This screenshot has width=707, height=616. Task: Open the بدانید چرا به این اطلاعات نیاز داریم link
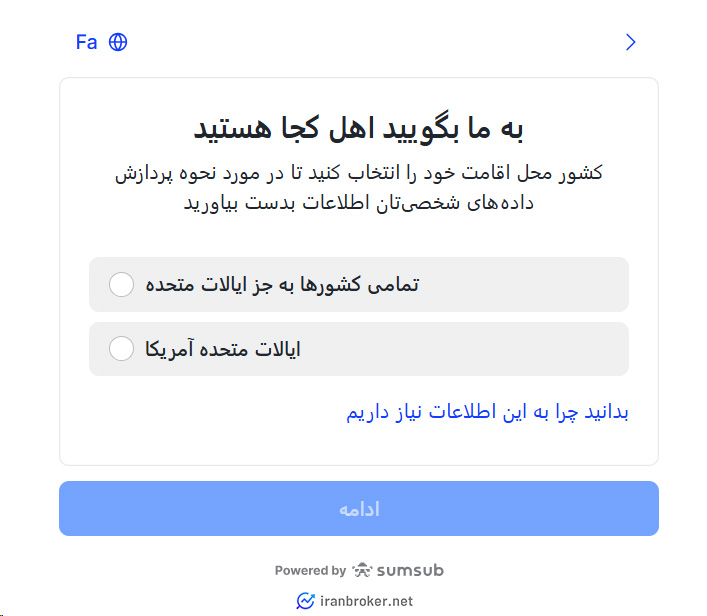pos(487,412)
